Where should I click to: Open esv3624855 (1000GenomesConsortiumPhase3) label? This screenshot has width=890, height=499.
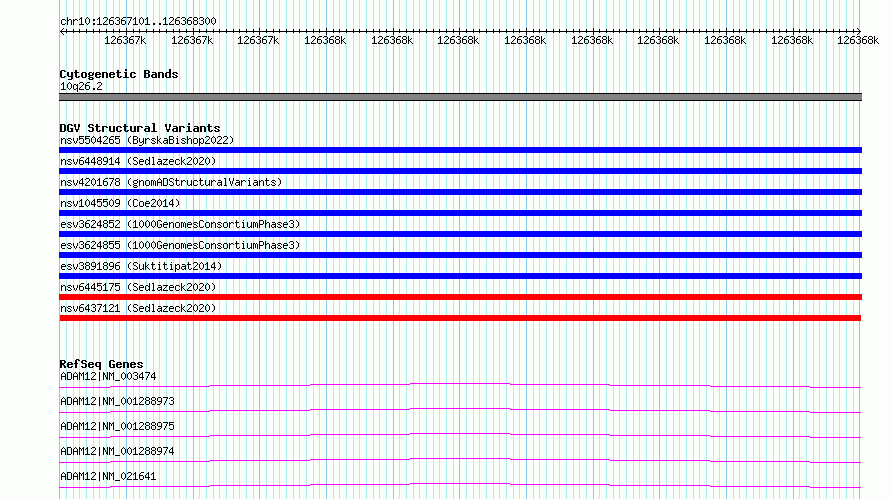coord(180,245)
